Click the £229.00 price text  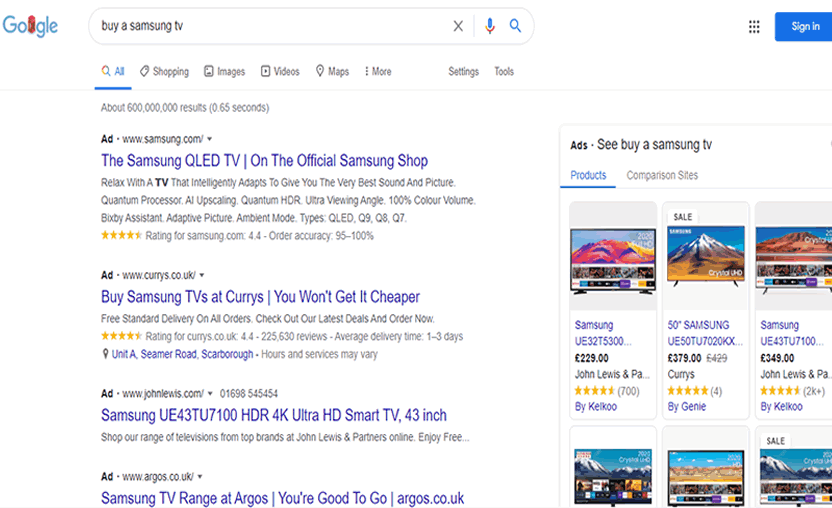pos(592,358)
